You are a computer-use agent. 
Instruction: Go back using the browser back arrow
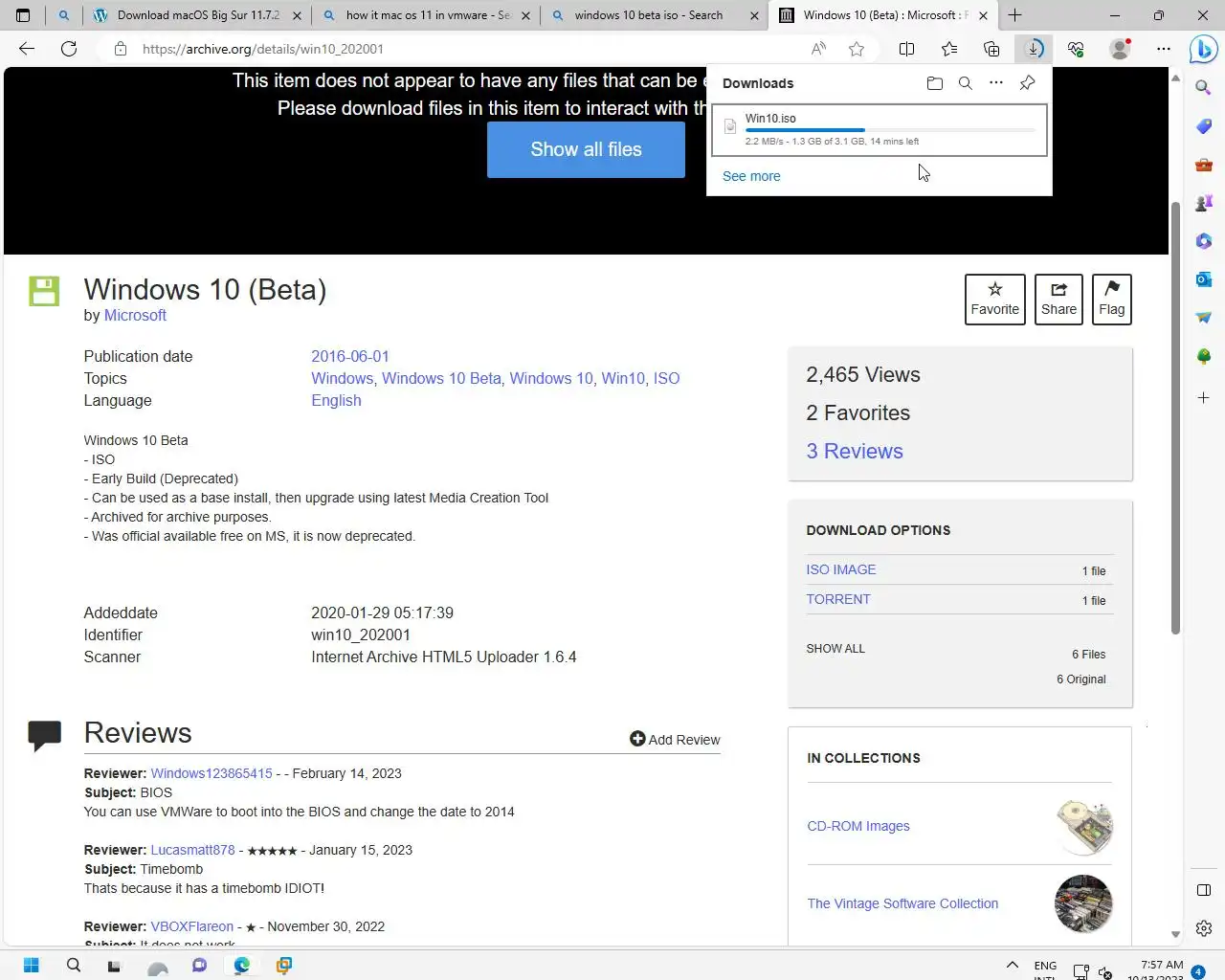[27, 49]
